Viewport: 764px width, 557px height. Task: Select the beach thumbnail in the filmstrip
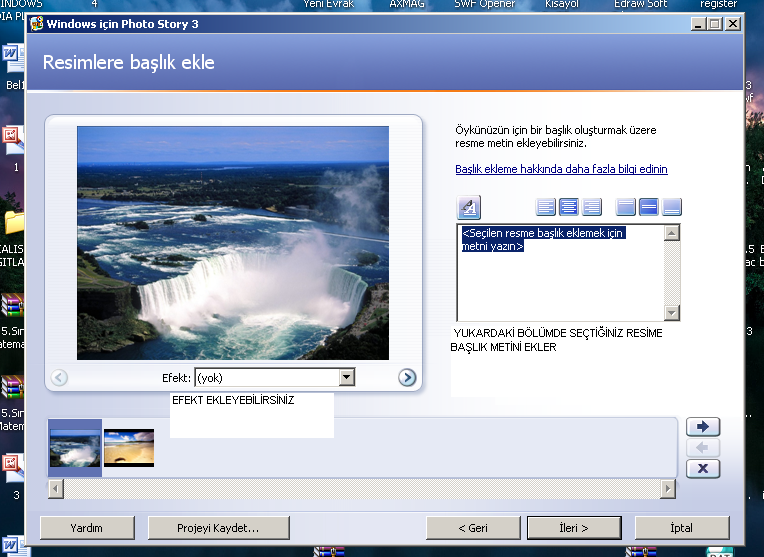(x=129, y=448)
